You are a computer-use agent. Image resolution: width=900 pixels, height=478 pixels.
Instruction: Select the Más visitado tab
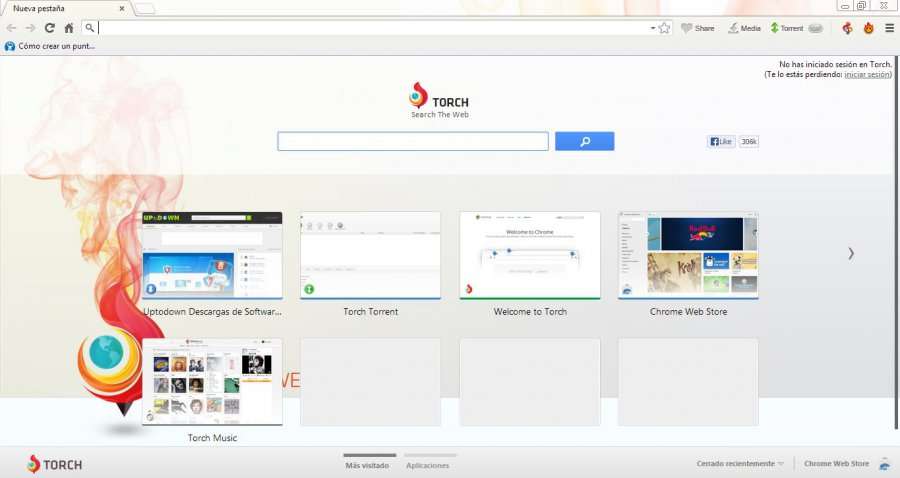click(x=367, y=465)
